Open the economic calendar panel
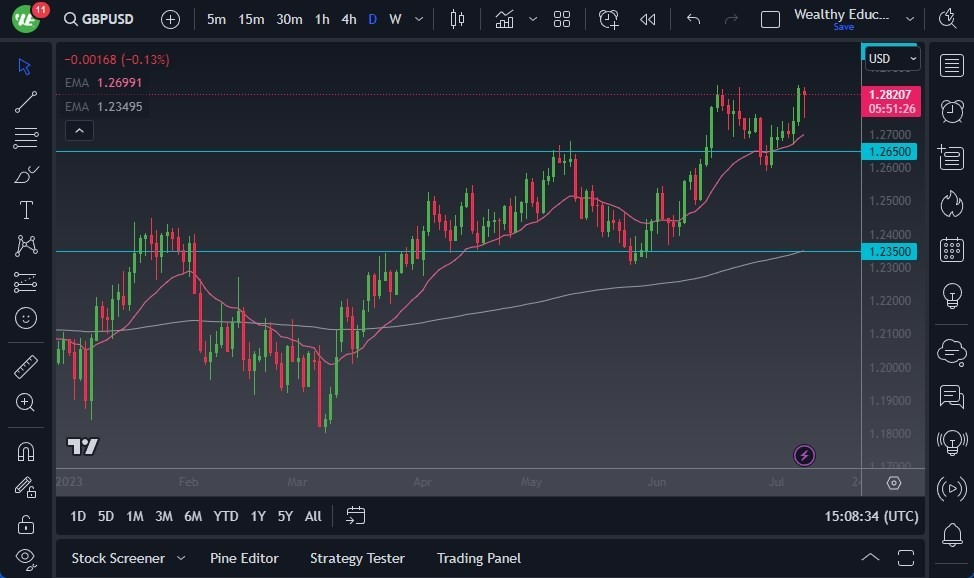Image resolution: width=974 pixels, height=578 pixels. [951, 249]
